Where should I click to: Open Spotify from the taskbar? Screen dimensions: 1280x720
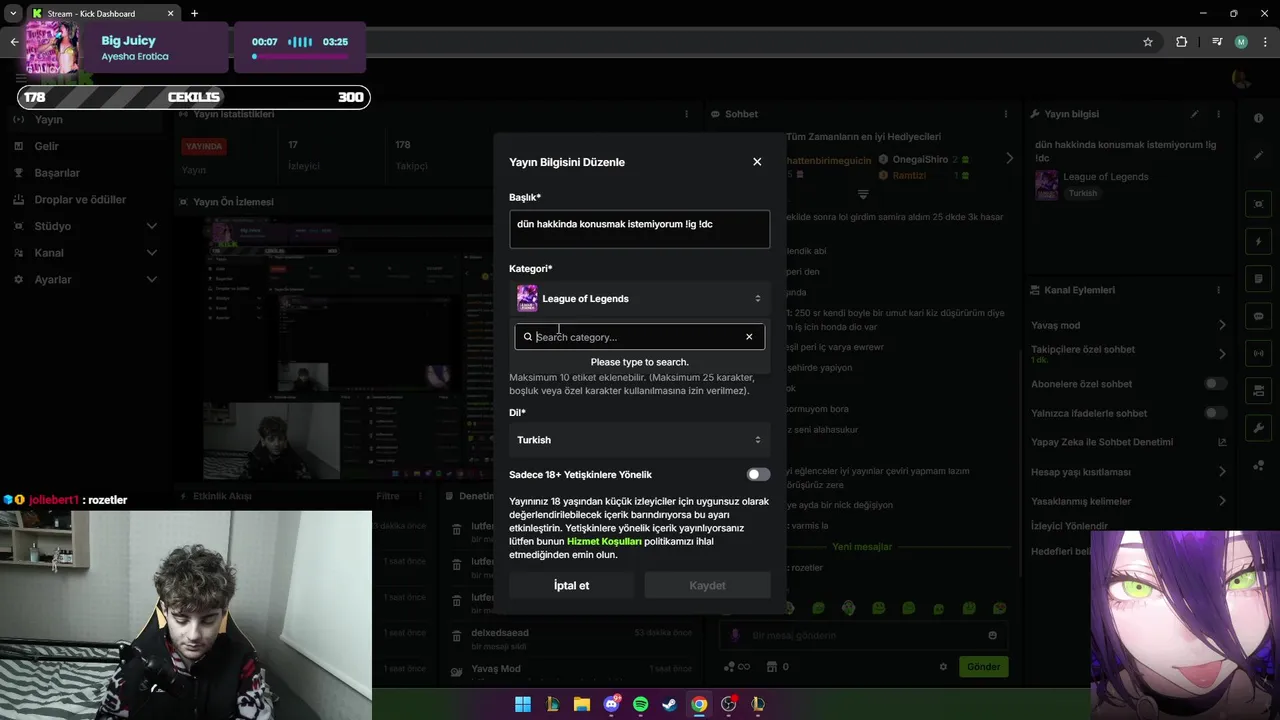pyautogui.click(x=640, y=705)
